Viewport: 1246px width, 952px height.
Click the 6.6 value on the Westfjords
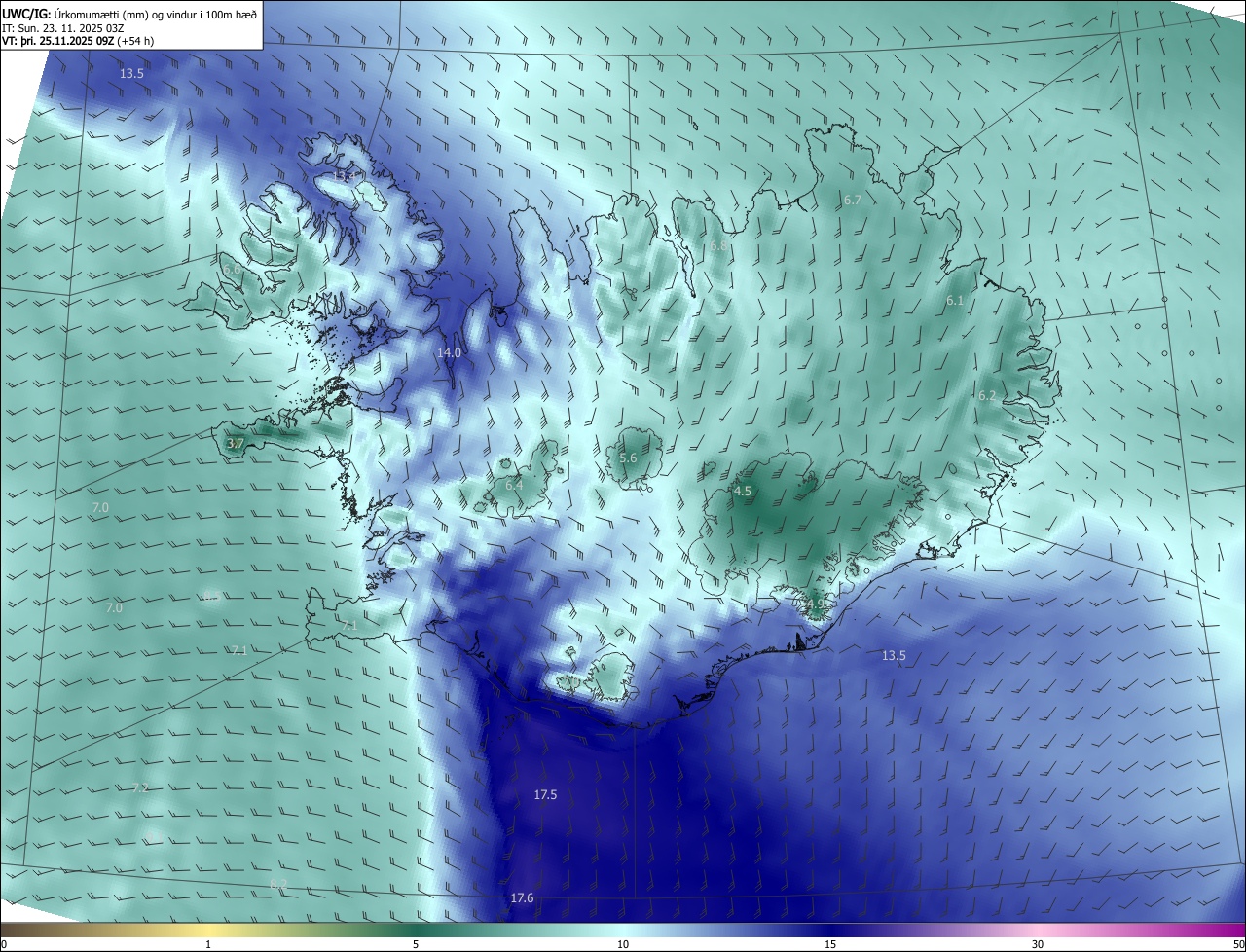[x=232, y=270]
